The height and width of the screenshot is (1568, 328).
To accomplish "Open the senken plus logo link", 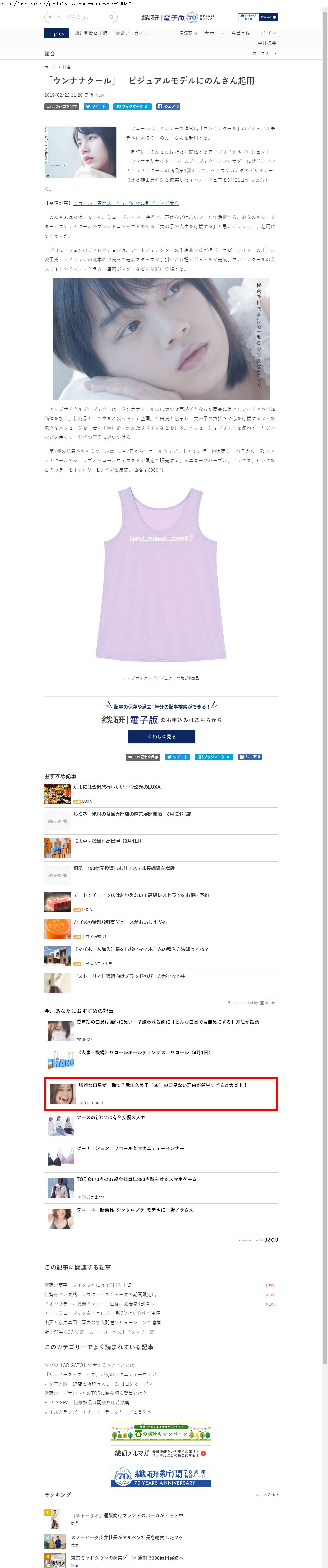I will point(57,33).
